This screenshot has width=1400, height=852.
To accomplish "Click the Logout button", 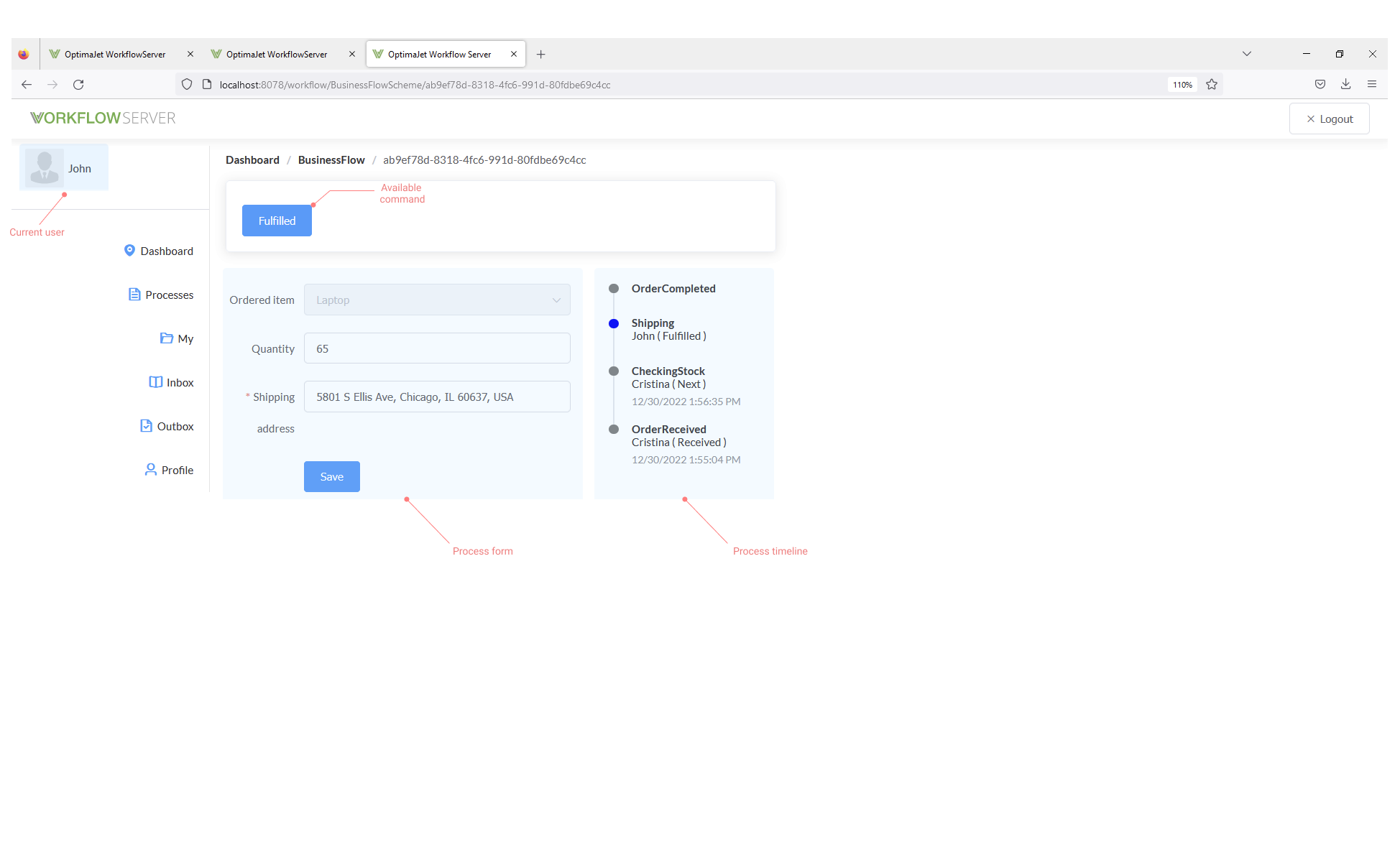I will 1330,119.
